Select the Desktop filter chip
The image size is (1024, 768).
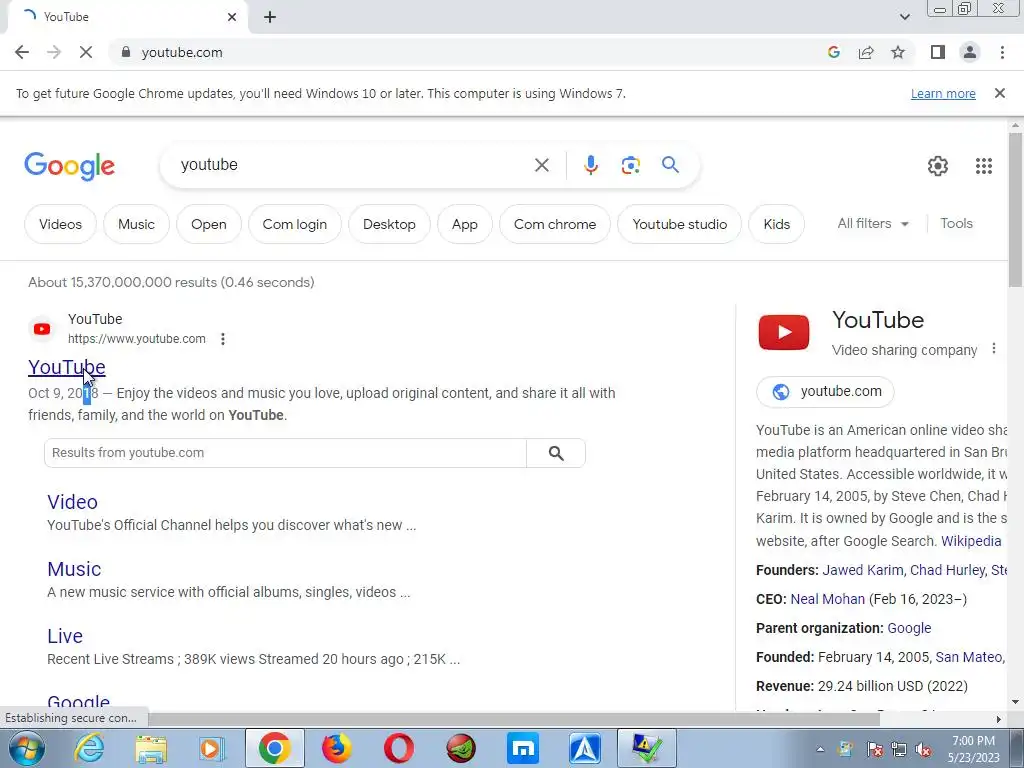tap(389, 224)
